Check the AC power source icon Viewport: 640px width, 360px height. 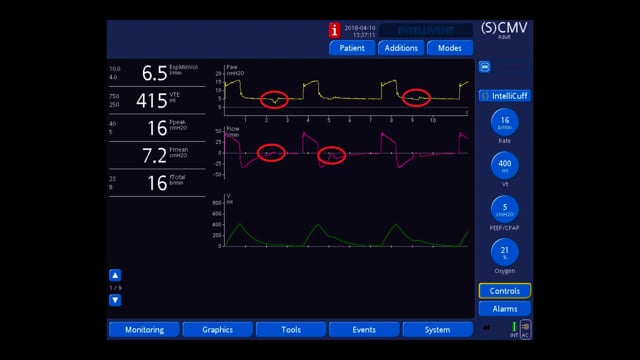click(525, 329)
